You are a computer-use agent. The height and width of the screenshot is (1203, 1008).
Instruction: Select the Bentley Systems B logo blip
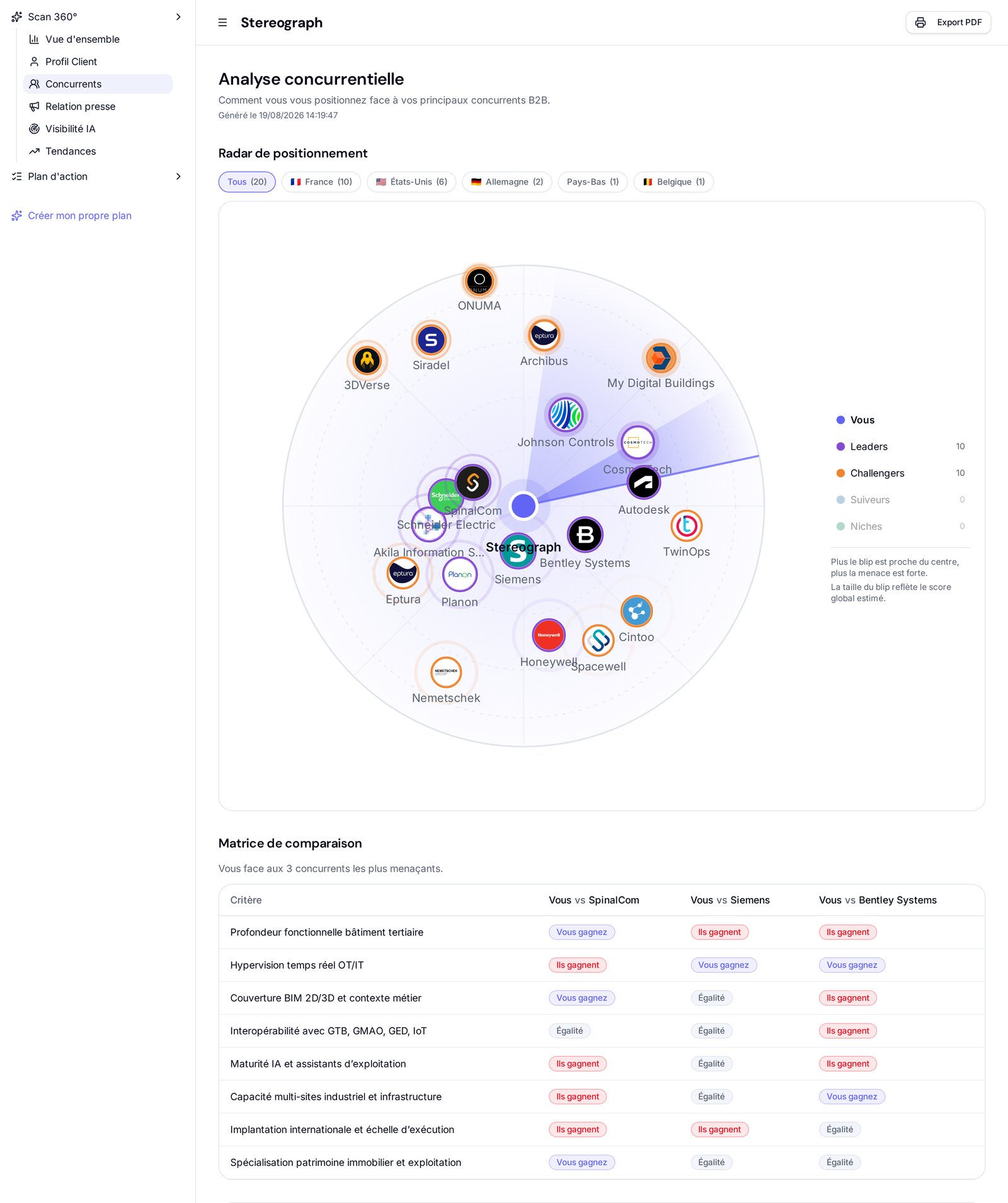coord(585,535)
